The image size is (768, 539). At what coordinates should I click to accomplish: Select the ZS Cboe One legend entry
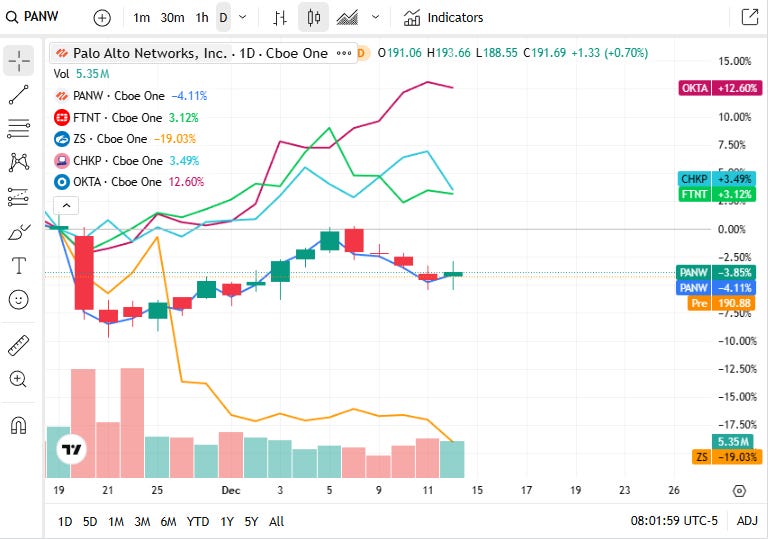pos(124,139)
